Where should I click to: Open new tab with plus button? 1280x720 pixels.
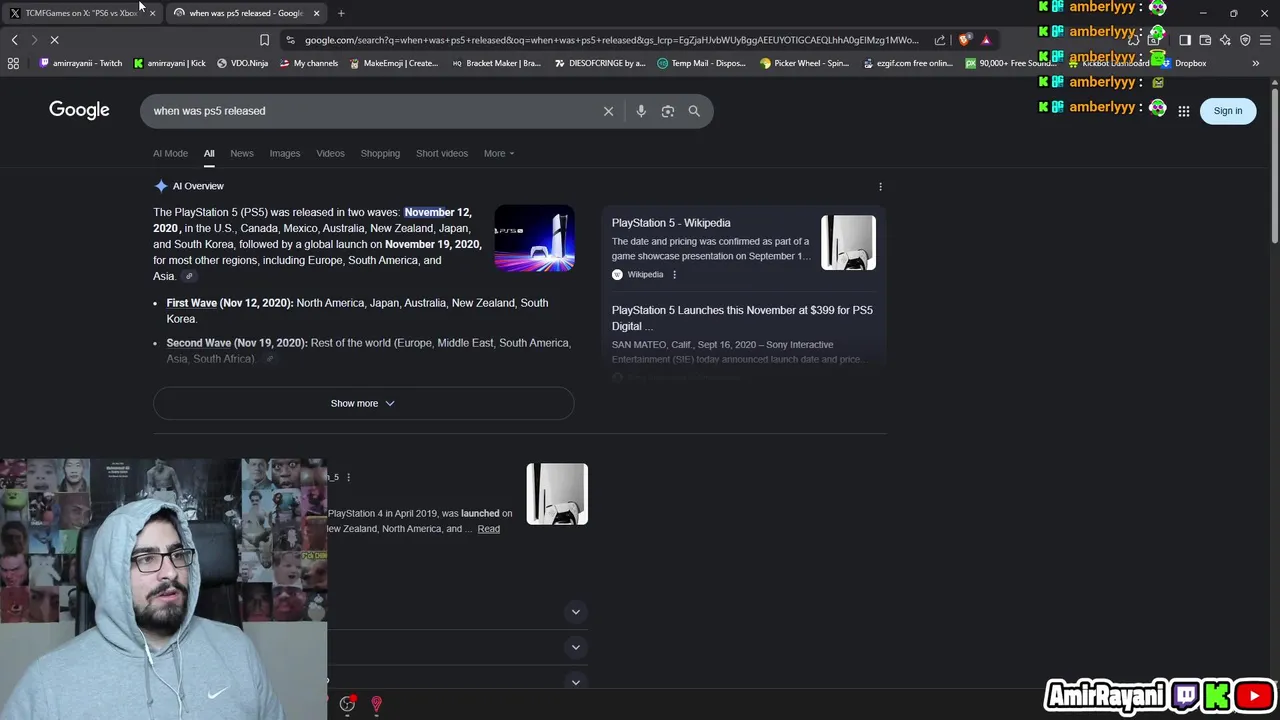[341, 13]
